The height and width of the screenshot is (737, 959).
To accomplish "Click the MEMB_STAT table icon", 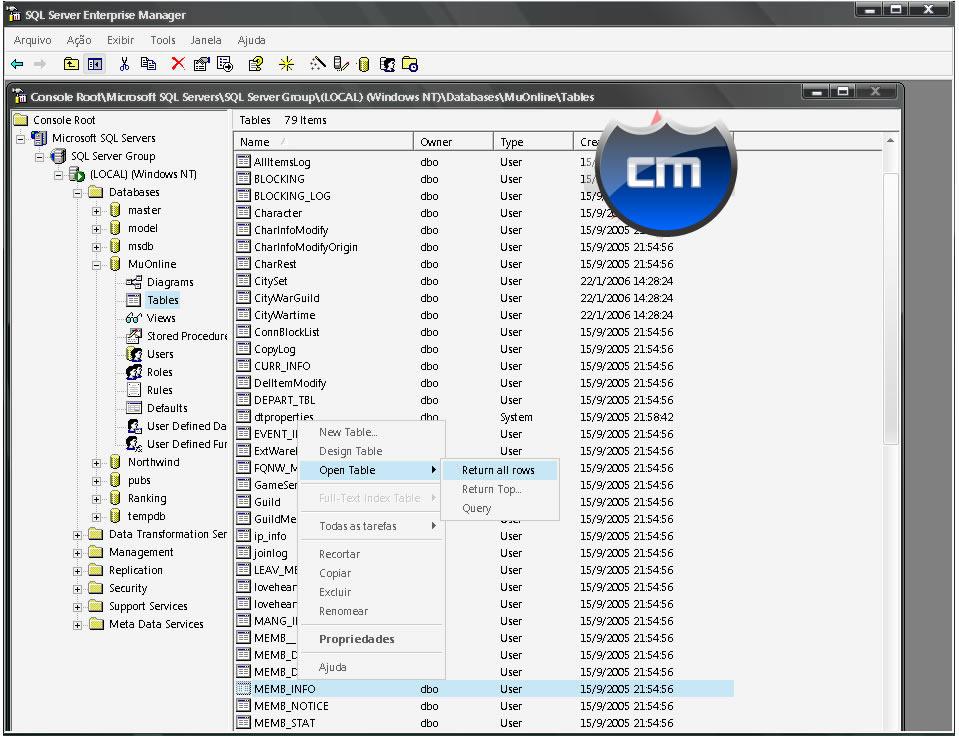I will point(243,722).
